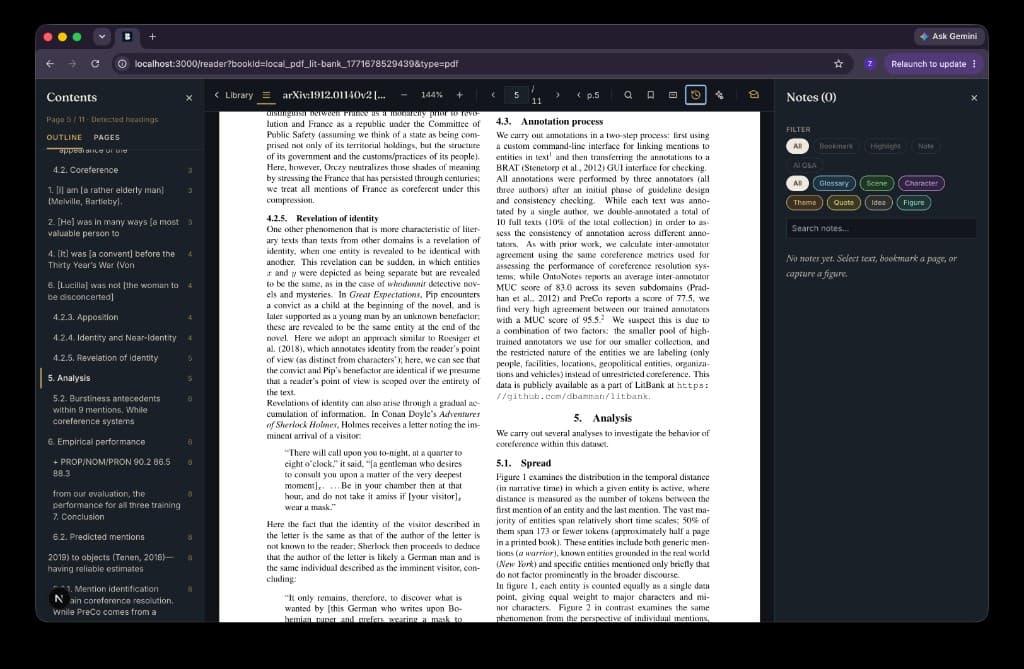The width and height of the screenshot is (1024, 669).
Task: Bookmark the page with star icon
Action: tap(839, 63)
